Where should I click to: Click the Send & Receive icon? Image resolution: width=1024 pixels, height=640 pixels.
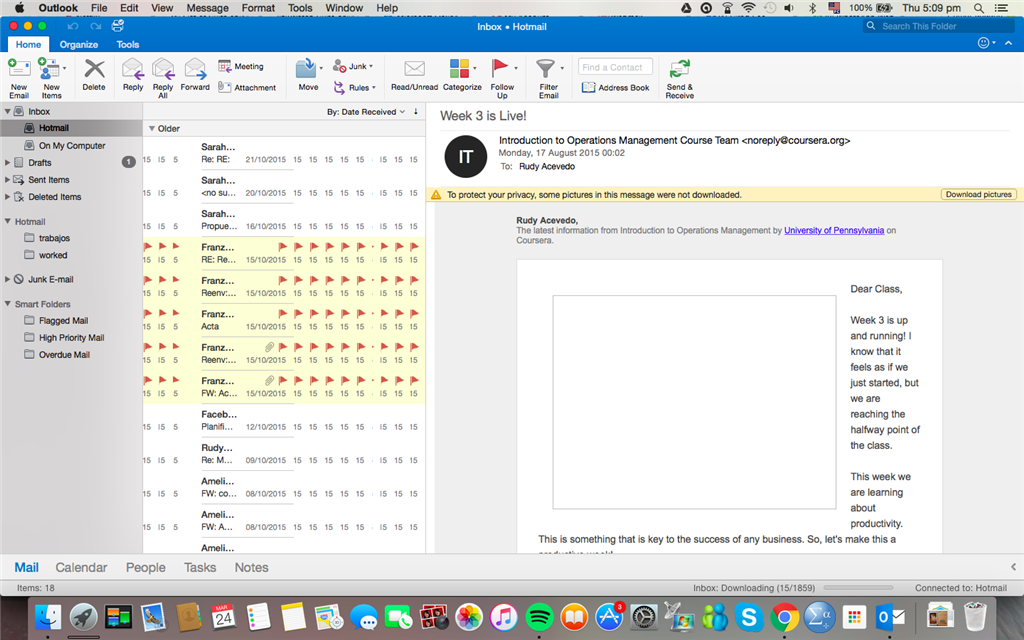[680, 69]
